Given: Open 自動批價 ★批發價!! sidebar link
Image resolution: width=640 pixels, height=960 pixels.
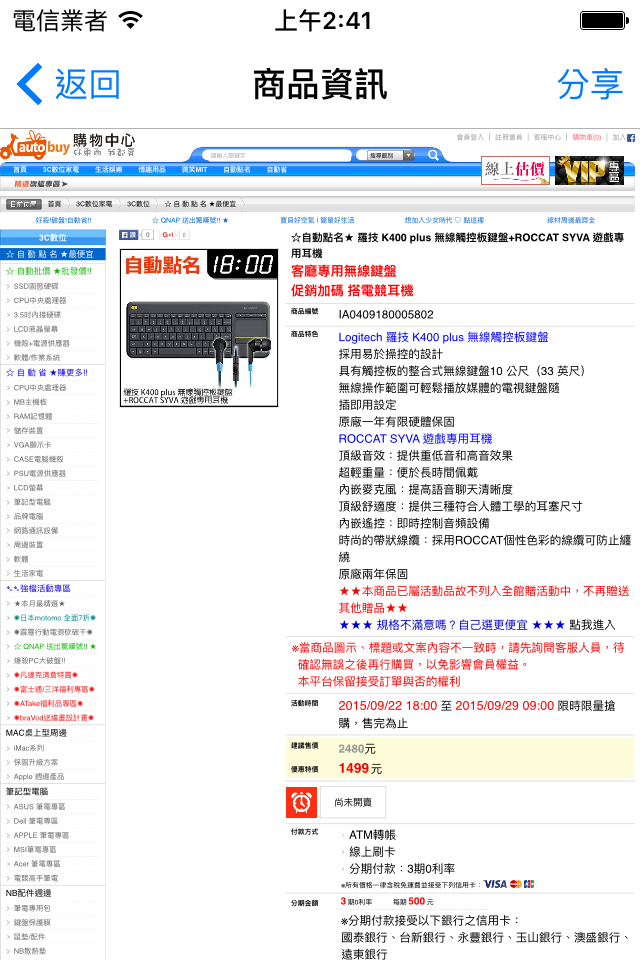Looking at the screenshot, I should pos(48,271).
